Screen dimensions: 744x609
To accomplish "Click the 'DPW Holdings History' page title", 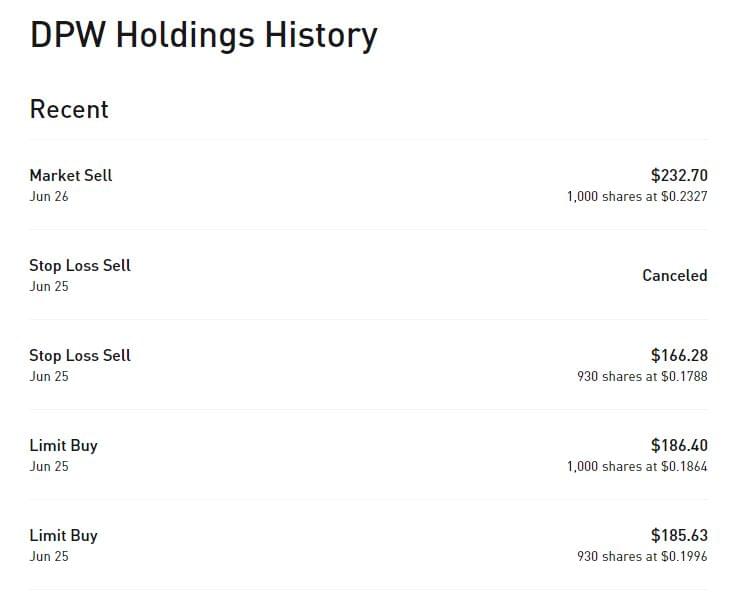I will click(x=204, y=36).
